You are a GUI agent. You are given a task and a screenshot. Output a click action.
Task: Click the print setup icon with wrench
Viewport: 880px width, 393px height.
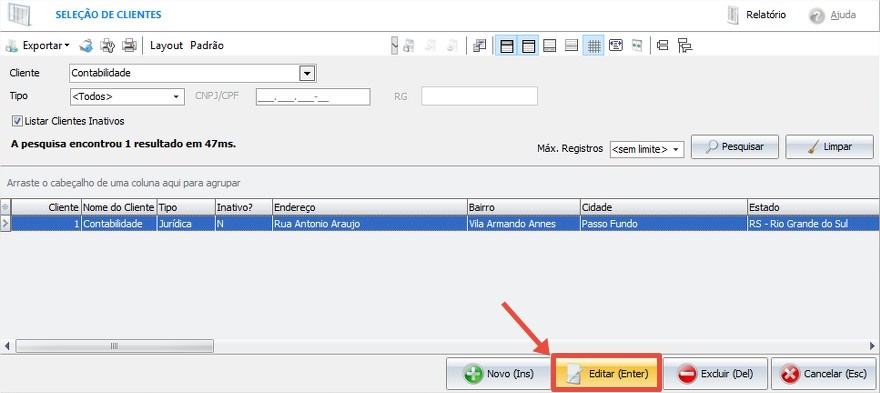coord(107,45)
